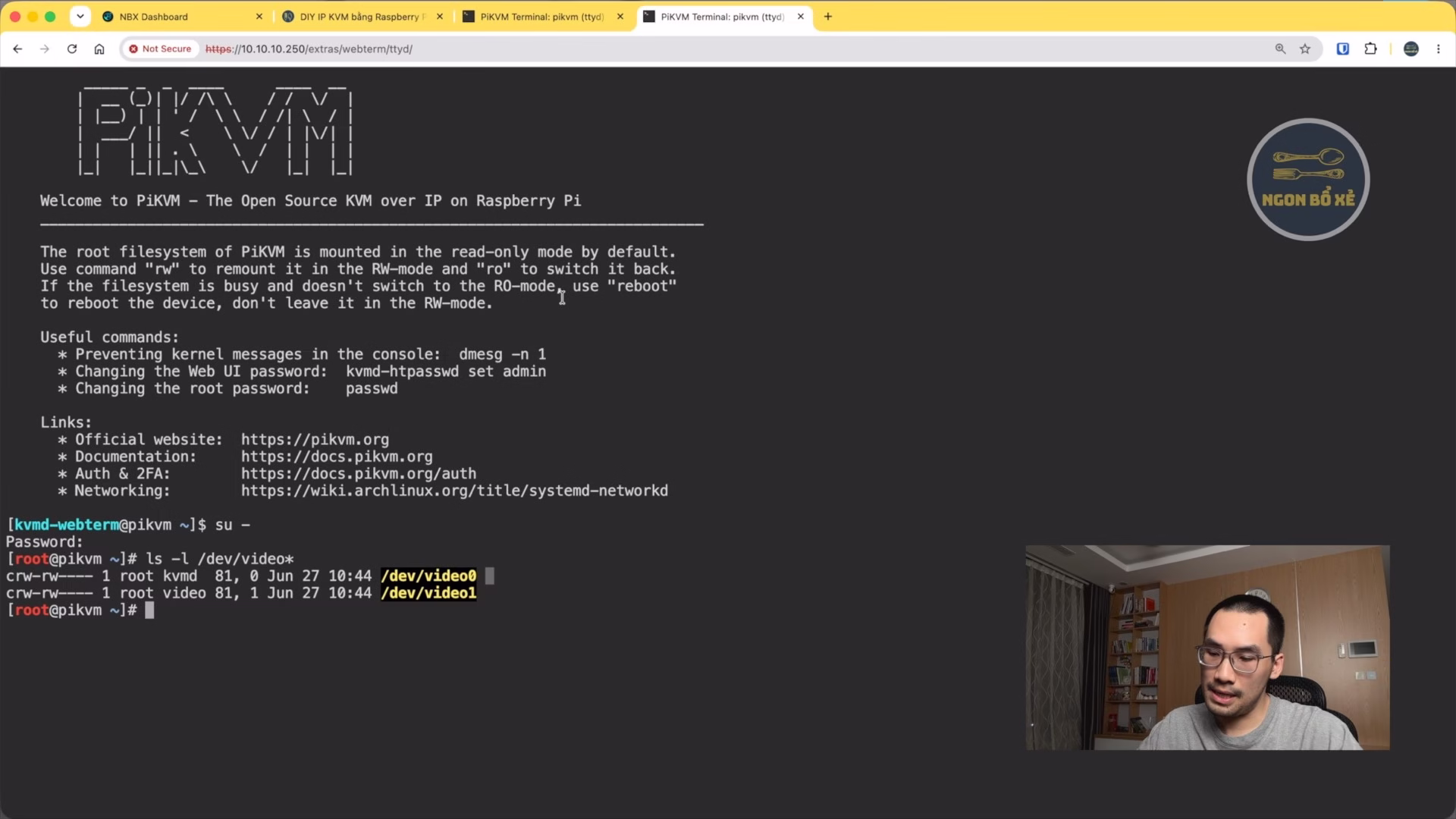Click the Welcome to PiKVM heading
Screen dimensions: 1456x819
coord(310,201)
